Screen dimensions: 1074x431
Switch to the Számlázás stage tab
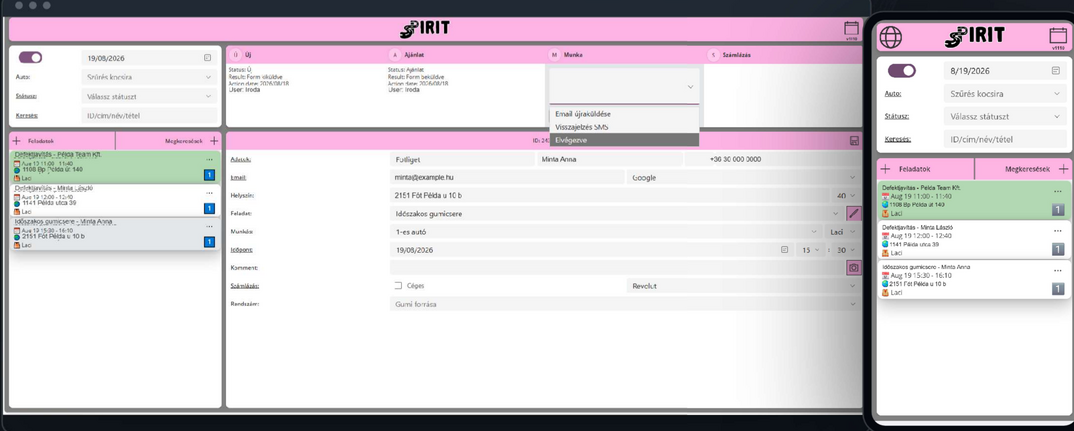tap(783, 55)
